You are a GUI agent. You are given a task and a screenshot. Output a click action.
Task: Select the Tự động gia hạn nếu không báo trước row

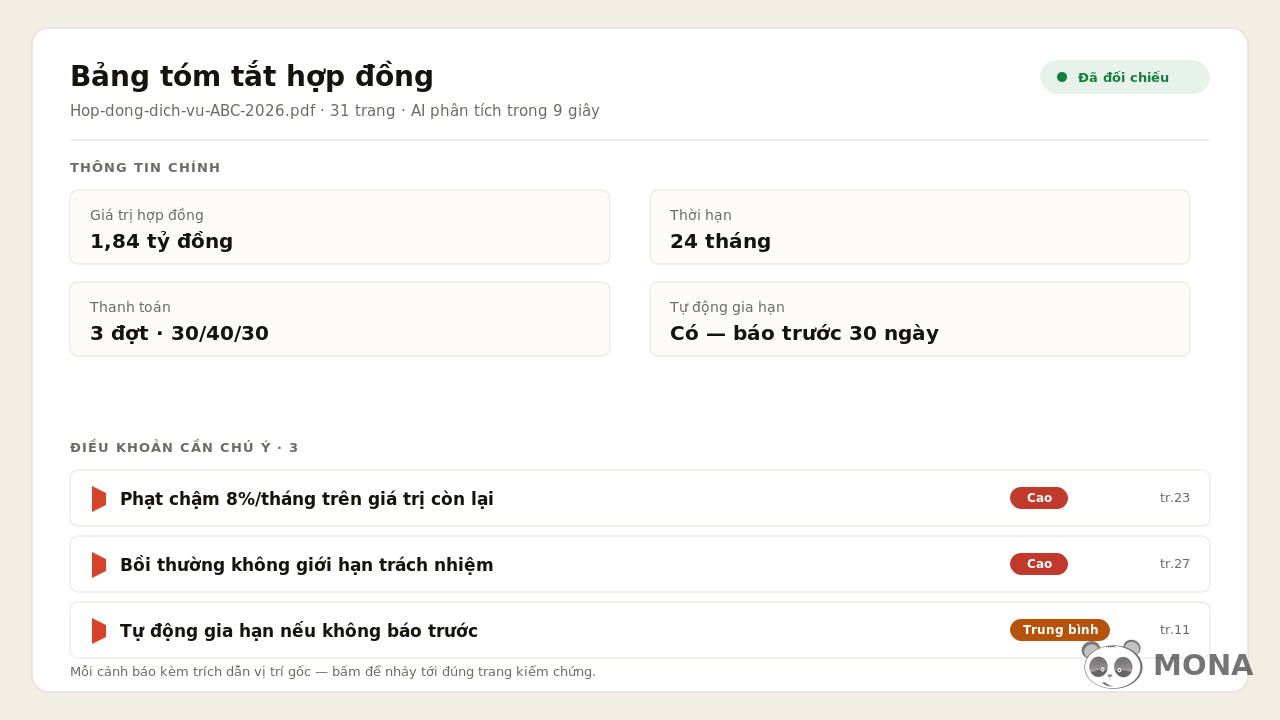640,630
